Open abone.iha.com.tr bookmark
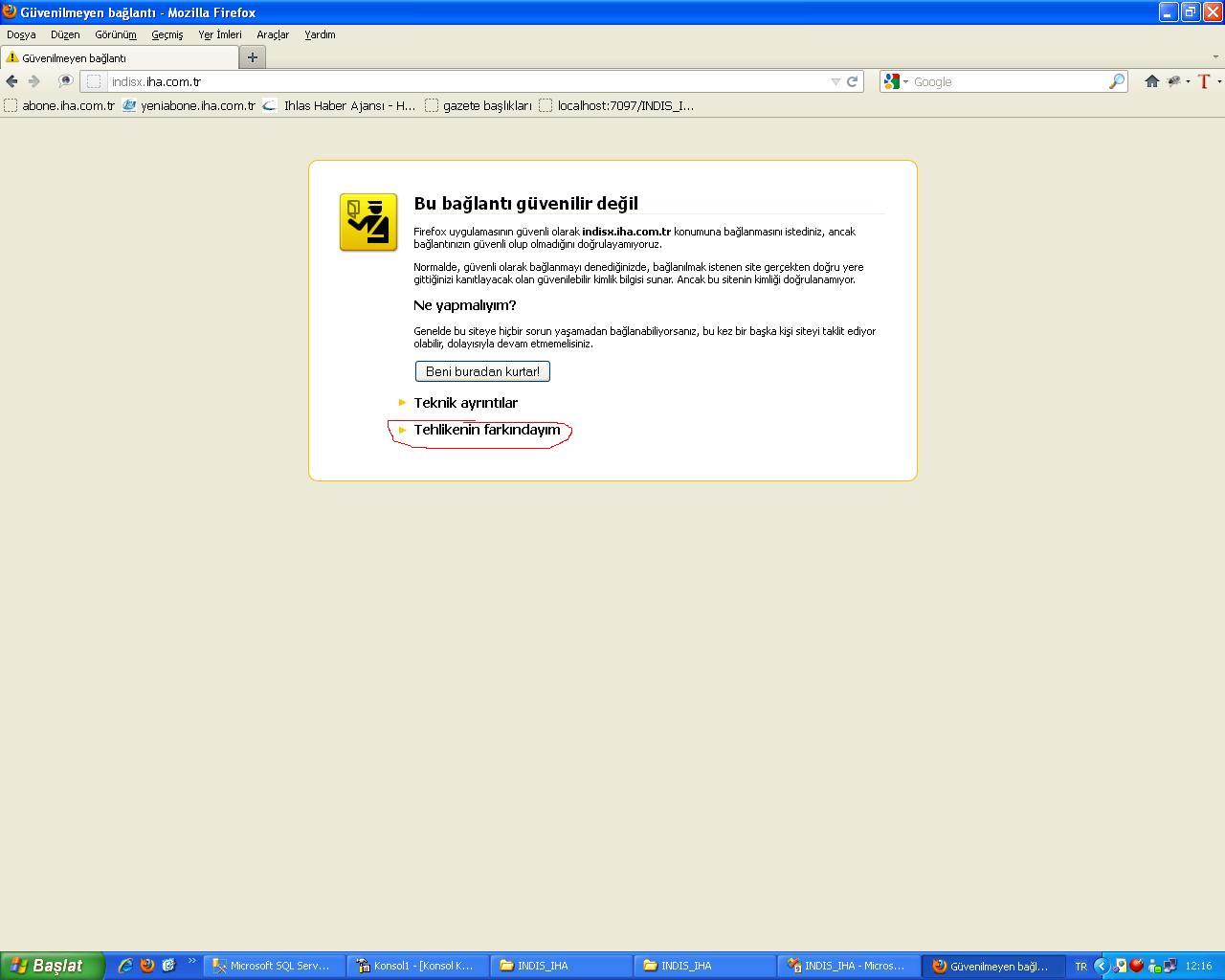Screen dimensions: 1225x980 (59, 105)
